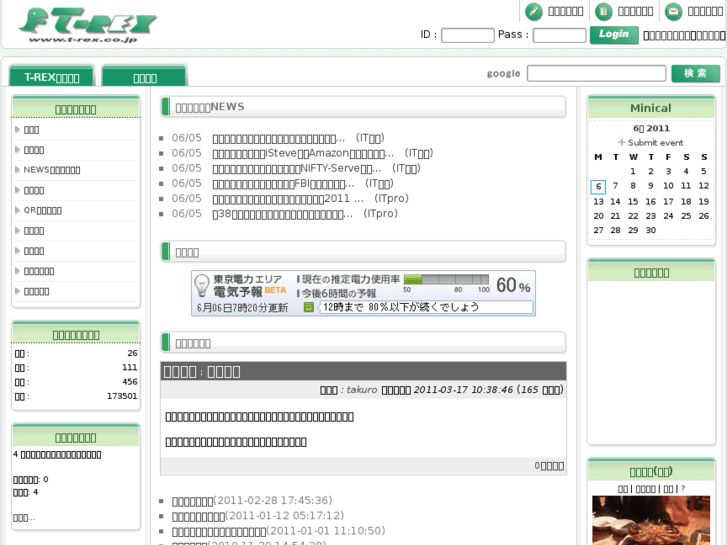727x545 pixels.
Task: Open the second green tab beside T-REX tab
Action: pyautogui.click(x=145, y=77)
